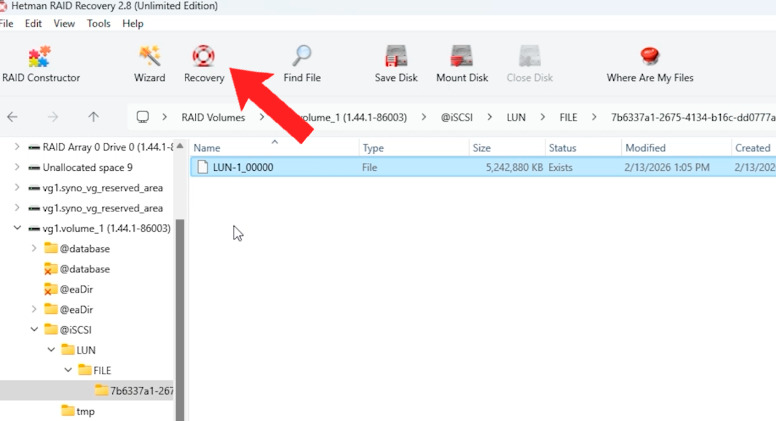The width and height of the screenshot is (776, 421).
Task: Open the Help menu
Action: (133, 23)
